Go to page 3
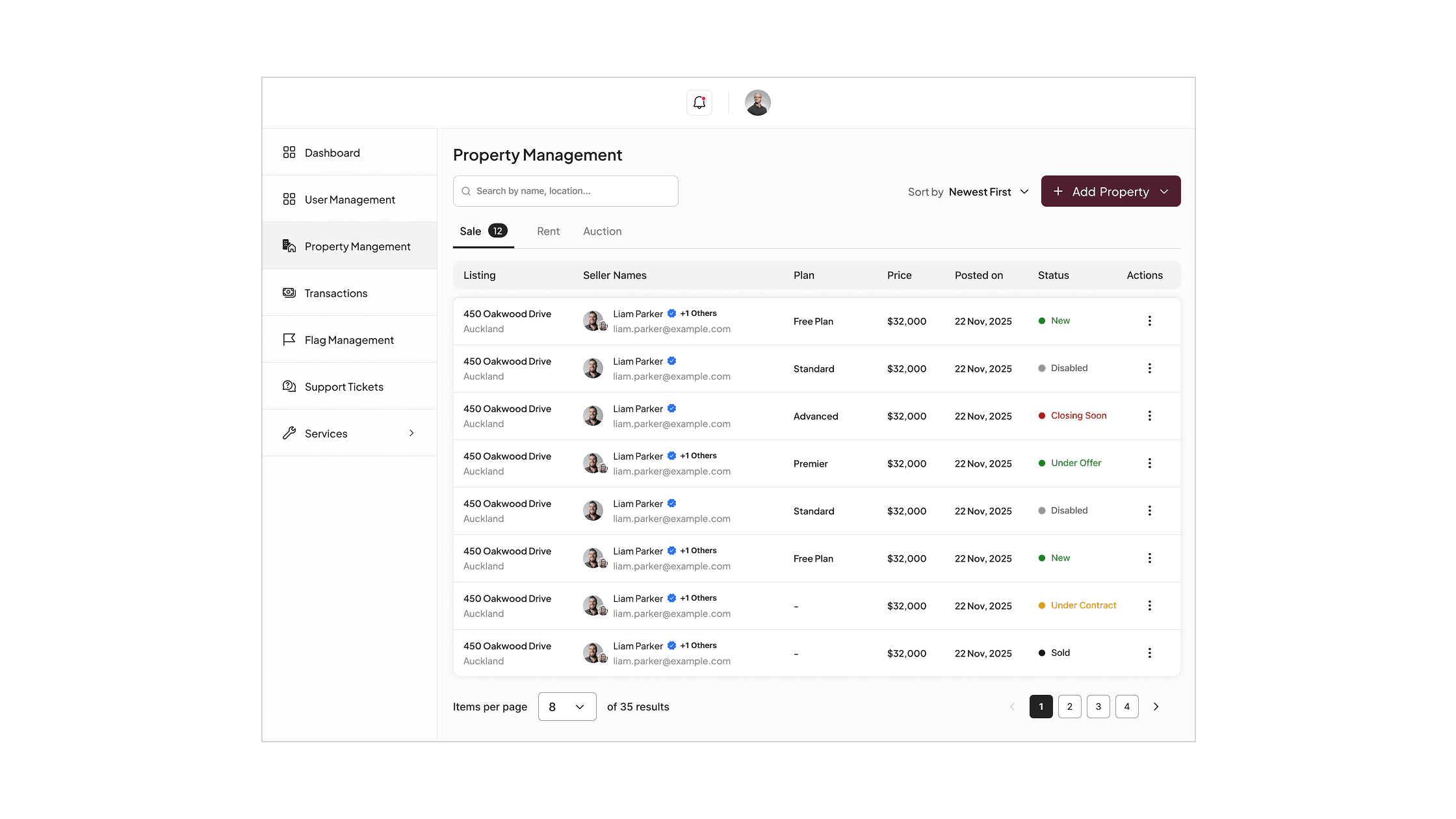The height and width of the screenshot is (819, 1456). point(1098,707)
